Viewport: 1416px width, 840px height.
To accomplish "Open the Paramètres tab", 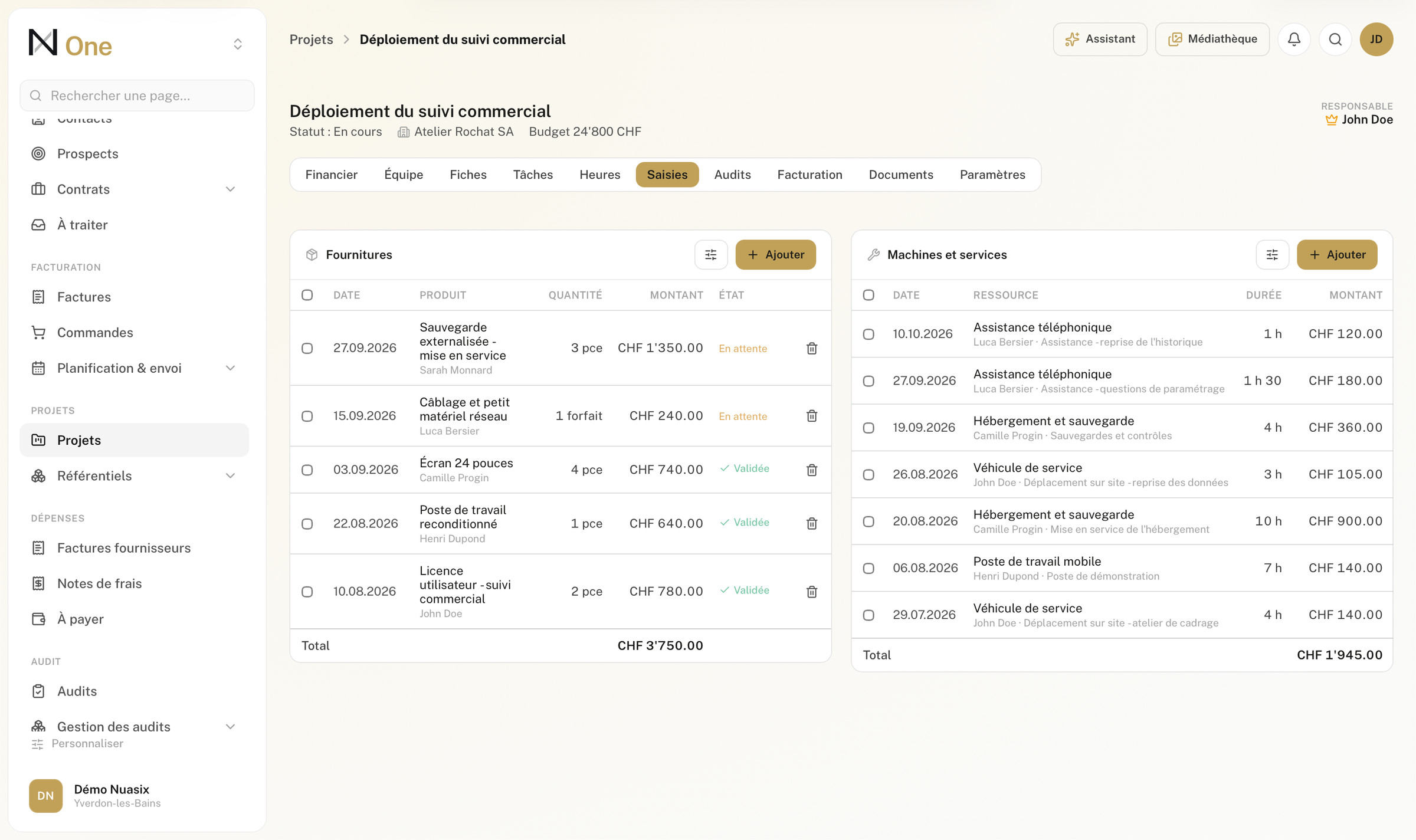I will [x=992, y=175].
